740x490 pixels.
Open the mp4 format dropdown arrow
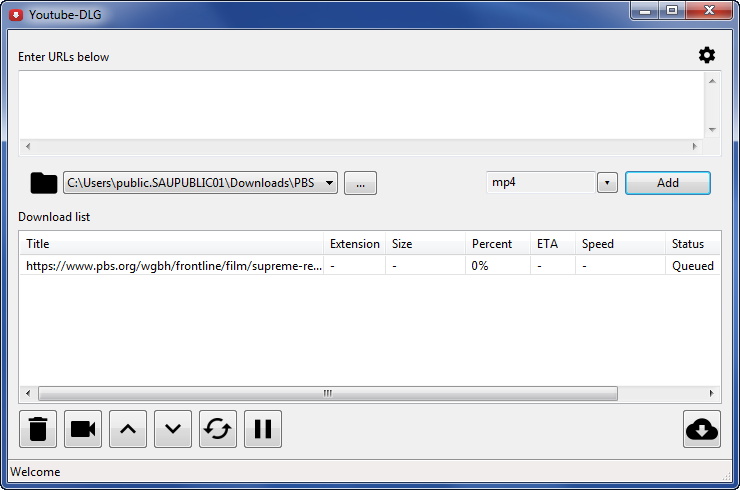pyautogui.click(x=607, y=183)
